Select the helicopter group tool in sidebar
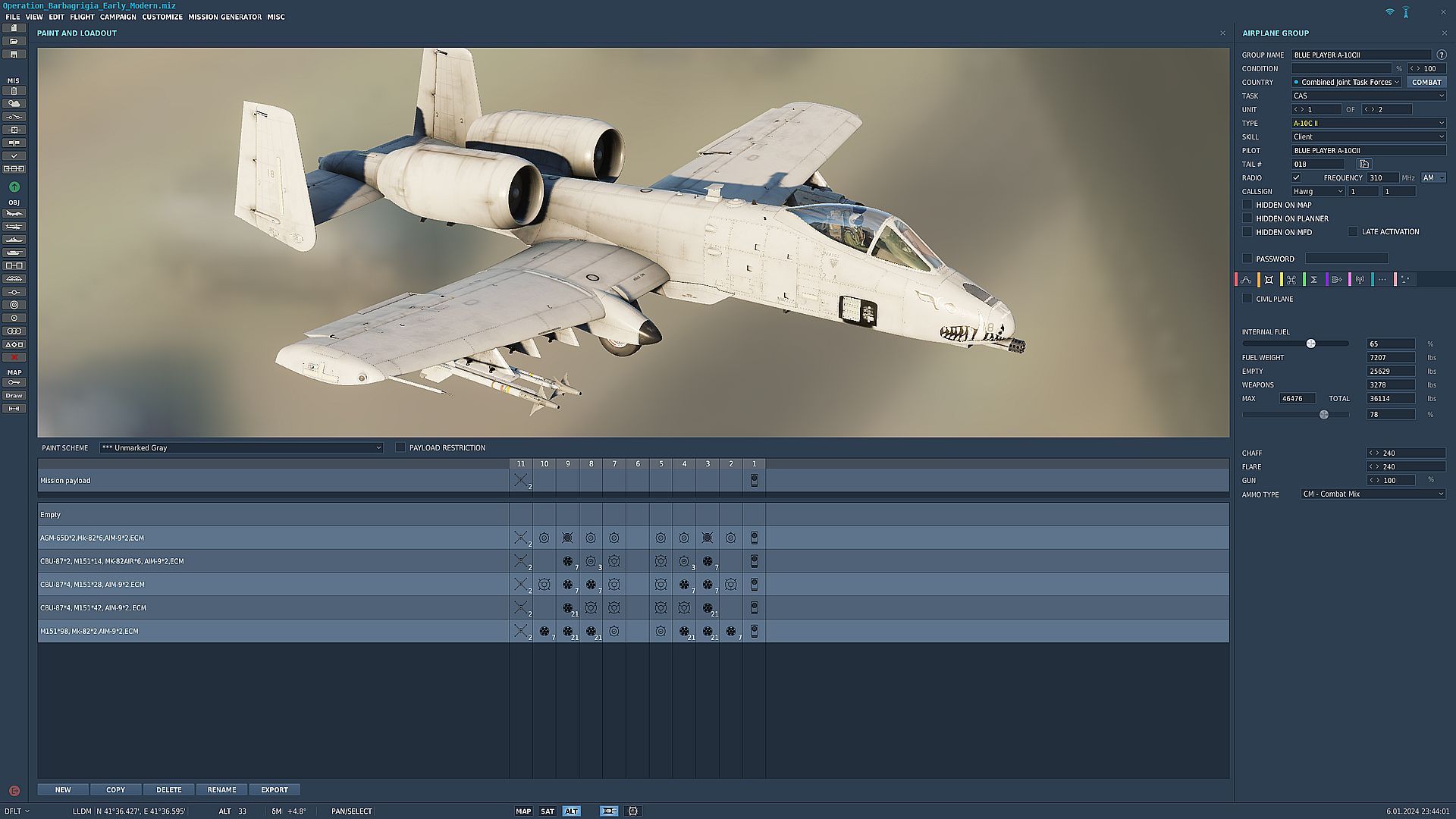 tap(14, 227)
